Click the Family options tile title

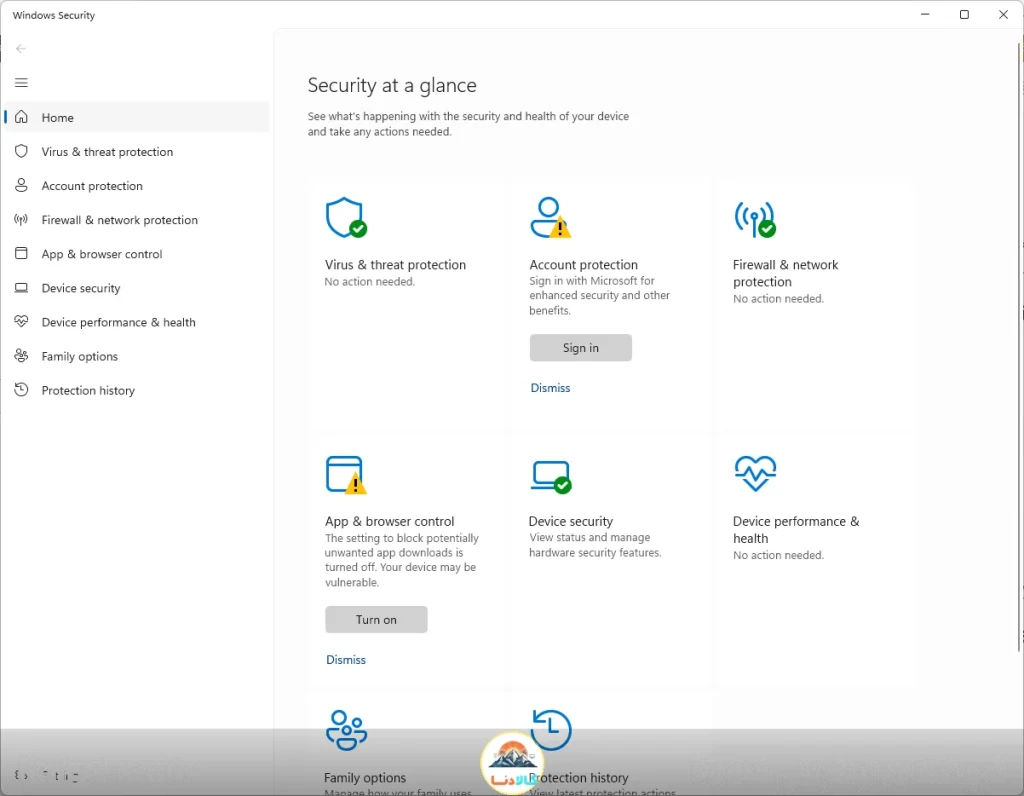coord(364,777)
